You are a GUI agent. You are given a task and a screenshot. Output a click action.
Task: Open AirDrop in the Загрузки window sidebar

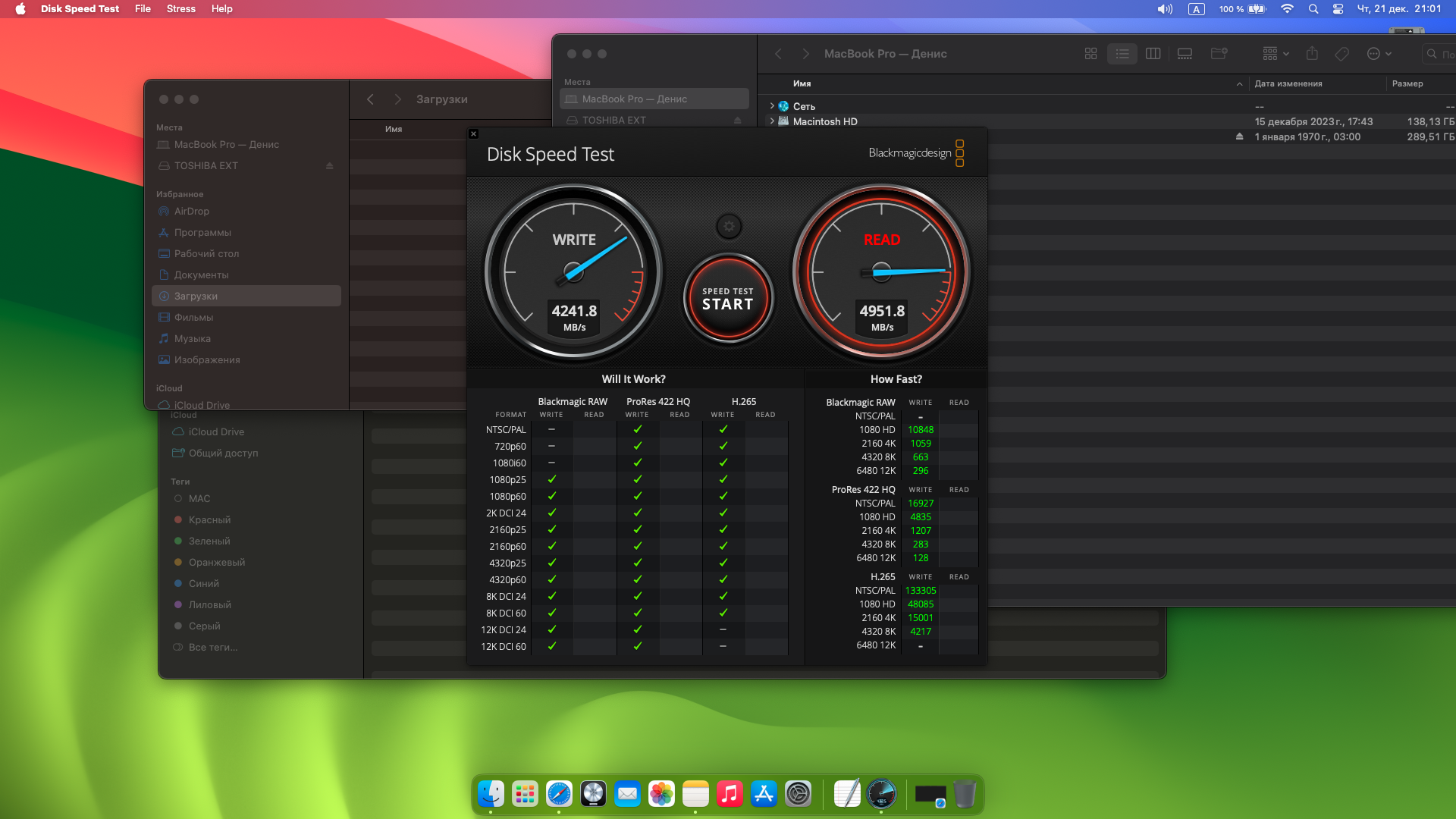click(246, 211)
